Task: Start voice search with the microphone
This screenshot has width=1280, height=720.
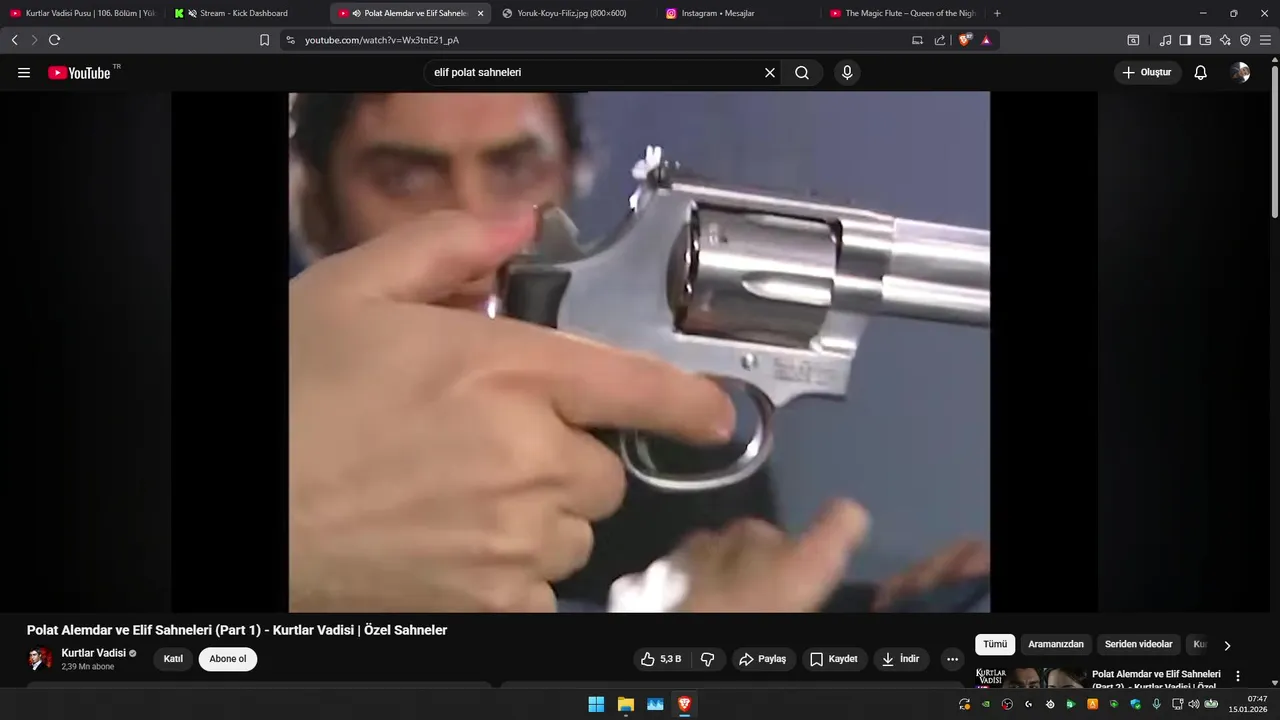Action: click(847, 72)
